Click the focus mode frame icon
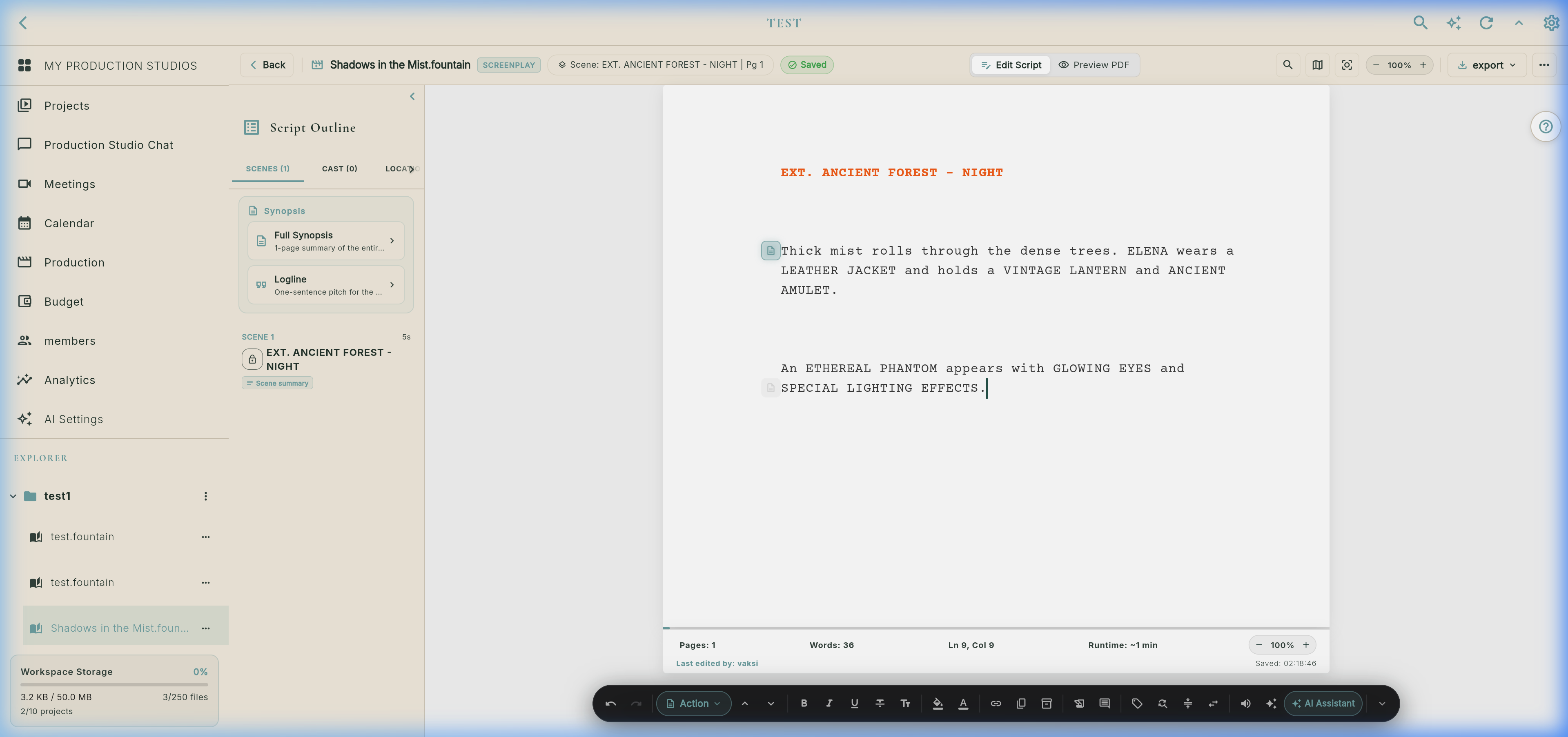Viewport: 1568px width, 737px height. point(1347,65)
